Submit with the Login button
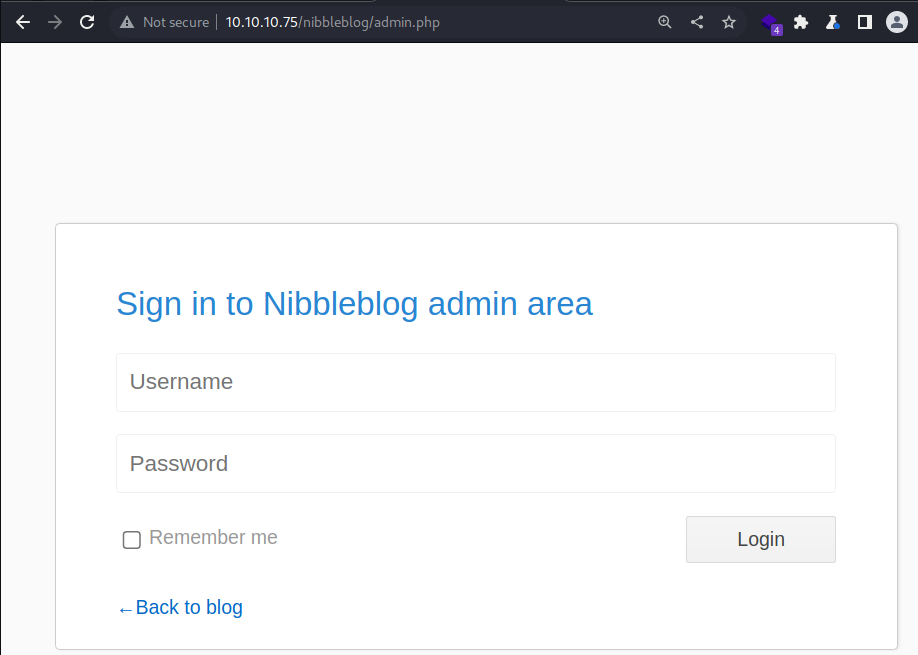The height and width of the screenshot is (655, 918). [761, 539]
